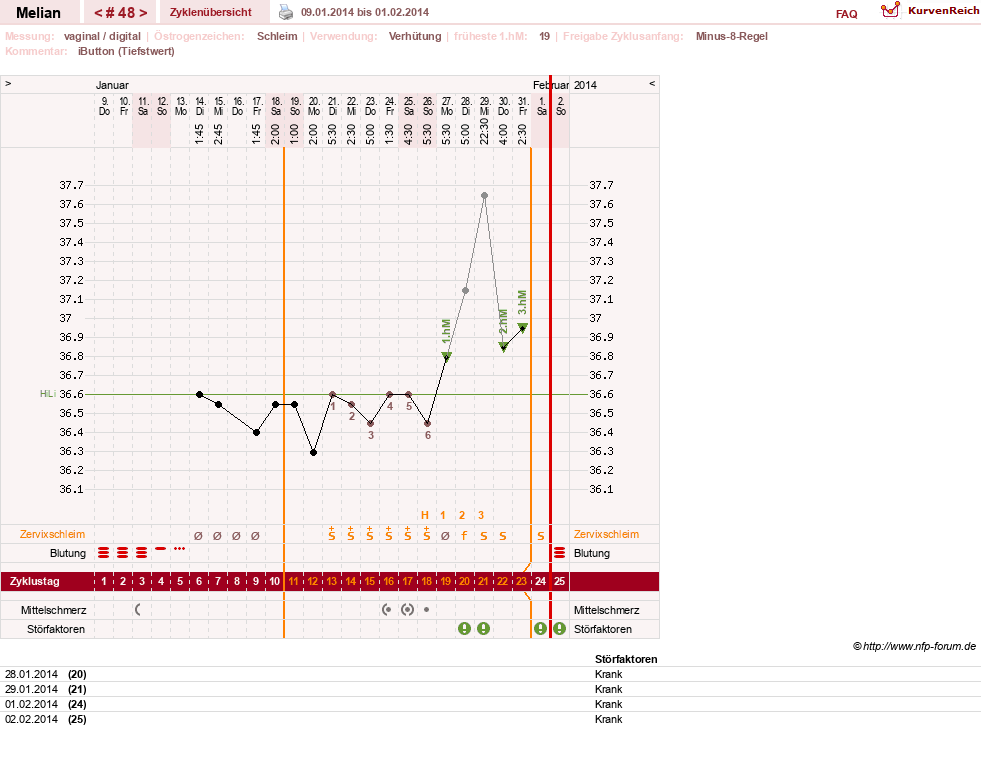
Task: Click Zyklustag cell 19
Action: [x=445, y=581]
